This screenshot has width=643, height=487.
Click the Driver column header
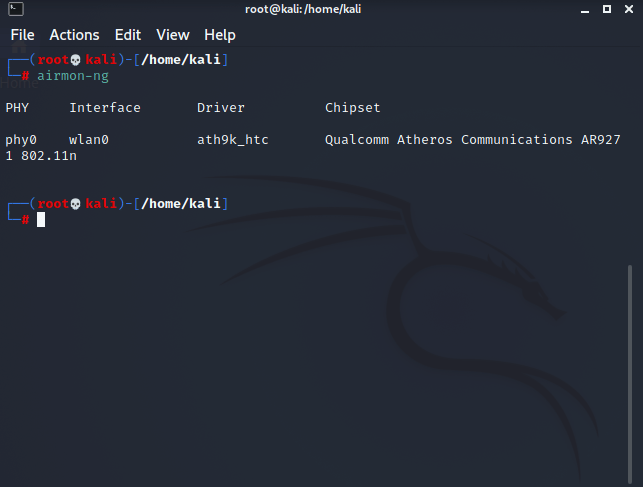tap(221, 108)
